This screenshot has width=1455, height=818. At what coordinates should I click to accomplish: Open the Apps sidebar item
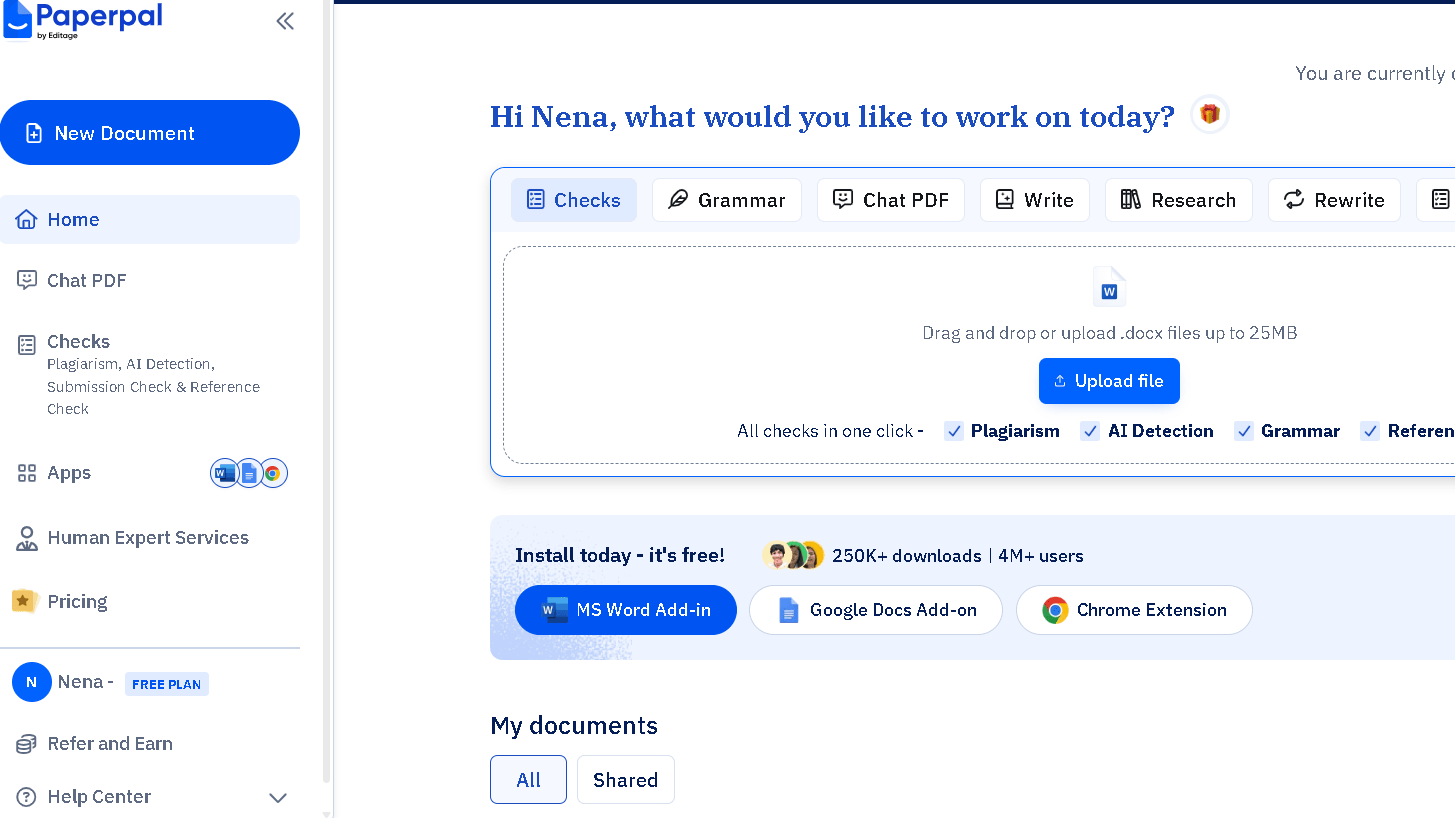tap(69, 473)
